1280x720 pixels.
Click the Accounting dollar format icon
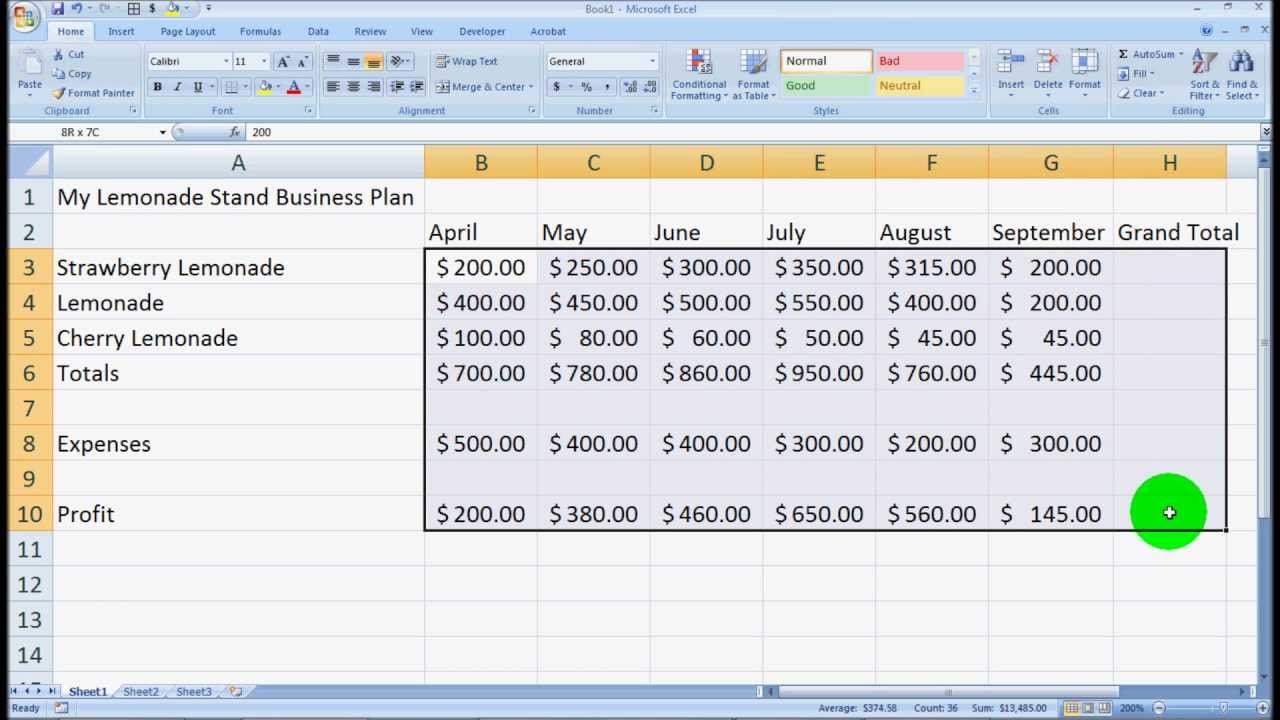[556, 87]
